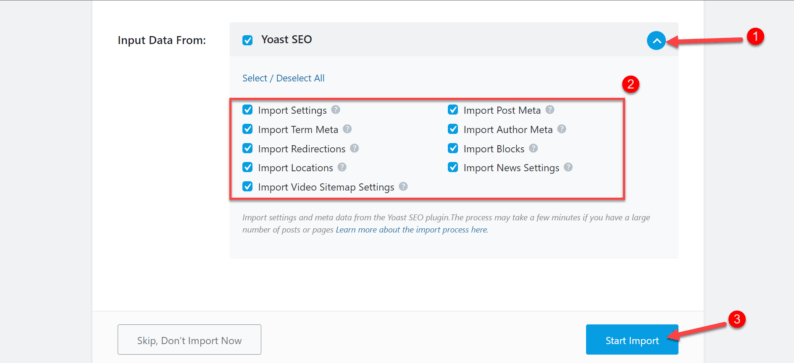Image resolution: width=794 pixels, height=363 pixels.
Task: Click the Import News Settings label text
Action: (x=511, y=168)
